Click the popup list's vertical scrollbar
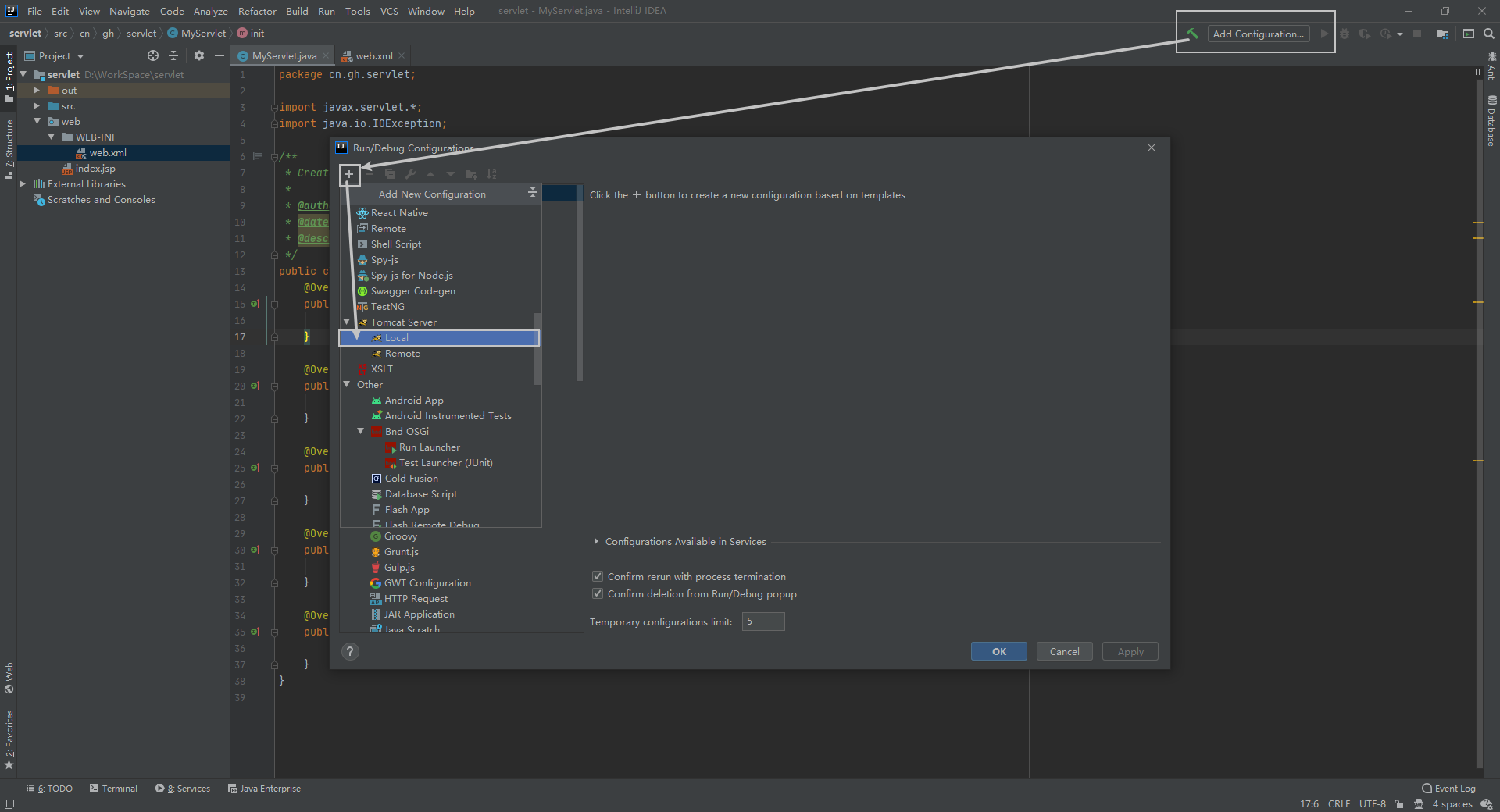 (537, 349)
